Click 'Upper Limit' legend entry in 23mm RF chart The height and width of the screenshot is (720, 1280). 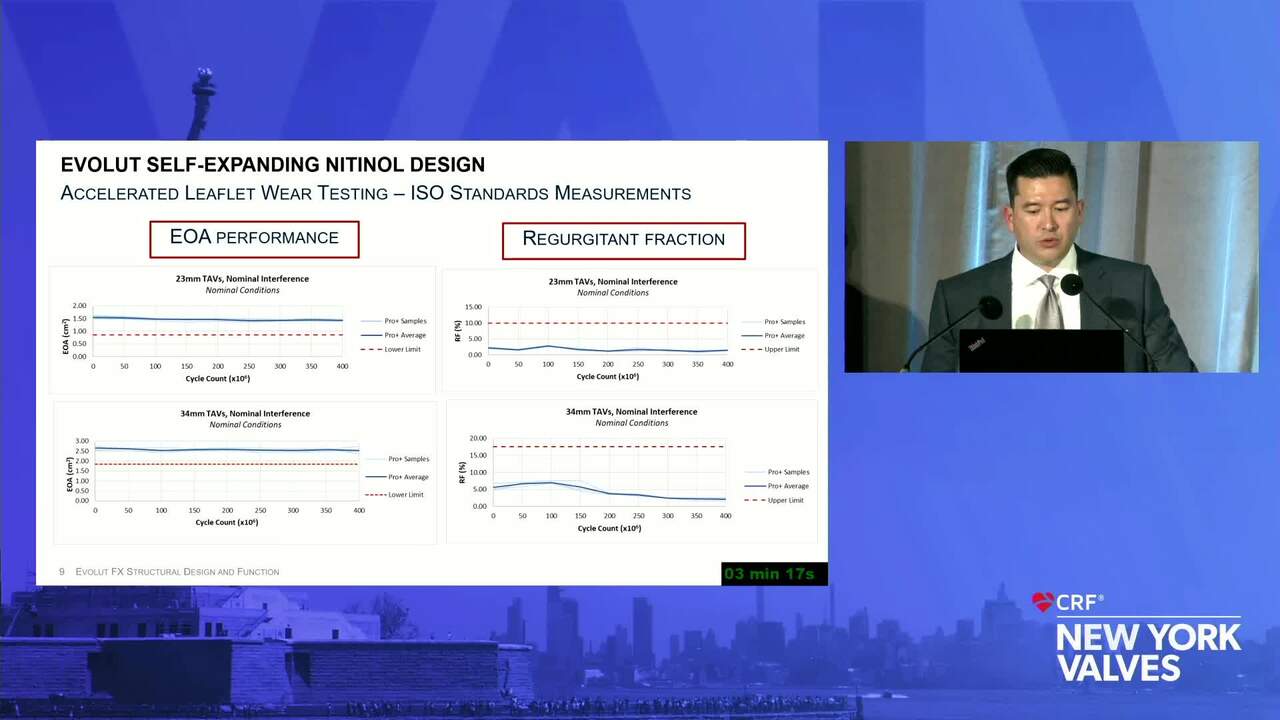(x=772, y=349)
